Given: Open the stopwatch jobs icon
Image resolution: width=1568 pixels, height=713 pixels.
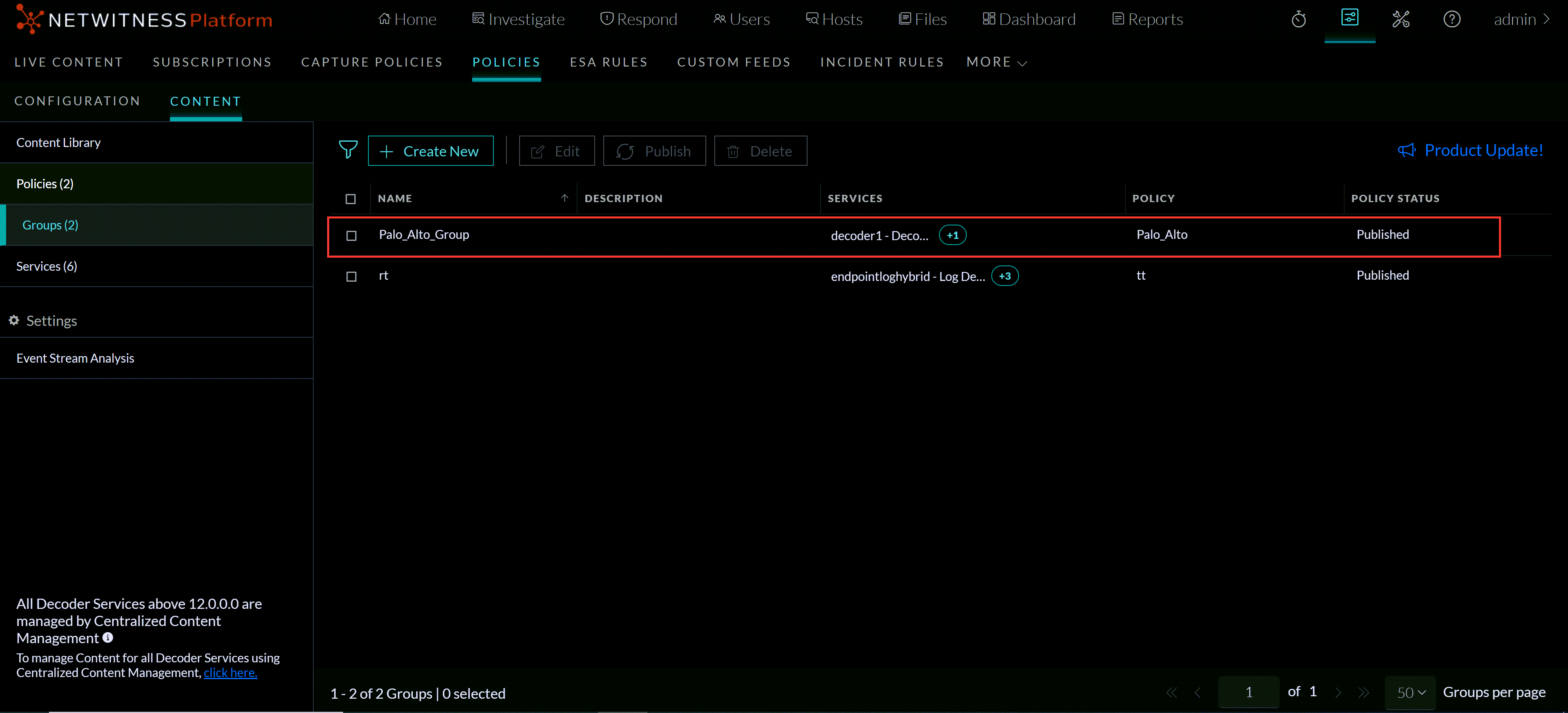Looking at the screenshot, I should click(x=1298, y=20).
